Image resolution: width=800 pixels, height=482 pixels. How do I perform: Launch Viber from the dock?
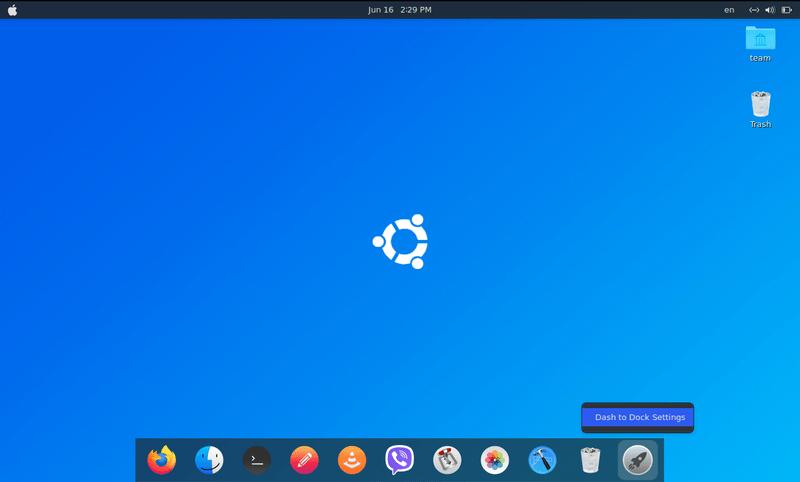coord(400,460)
